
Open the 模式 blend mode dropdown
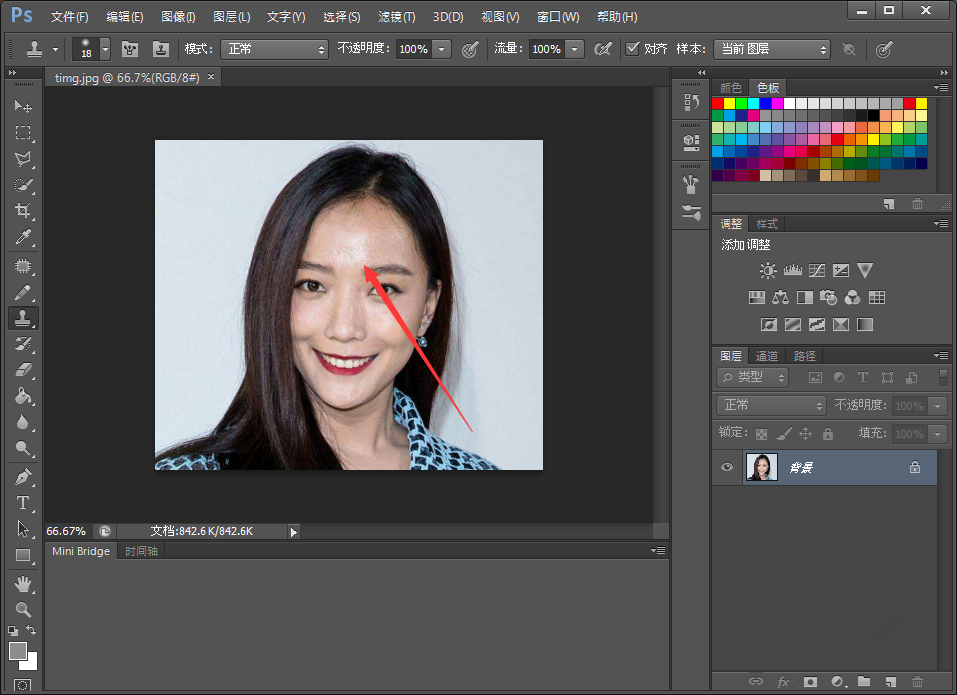pos(274,49)
